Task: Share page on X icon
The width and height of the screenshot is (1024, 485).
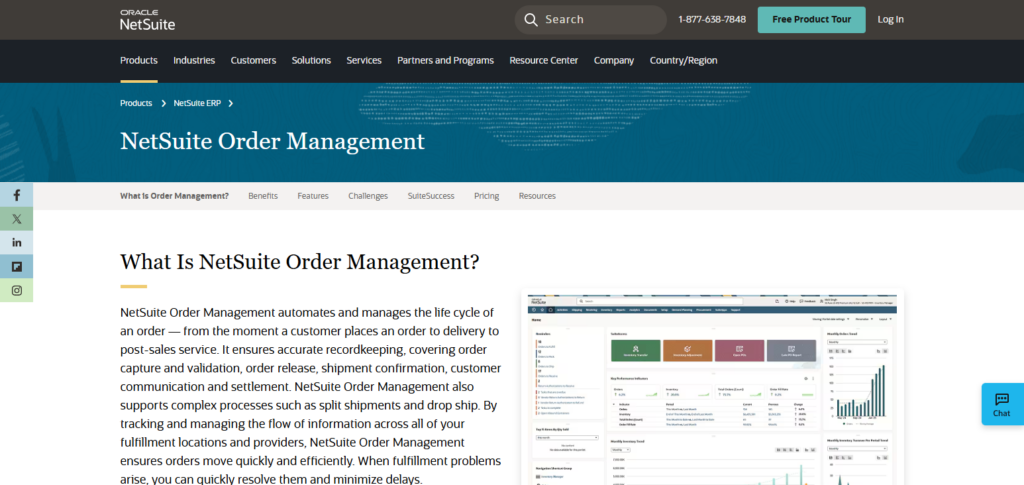Action: point(16,219)
